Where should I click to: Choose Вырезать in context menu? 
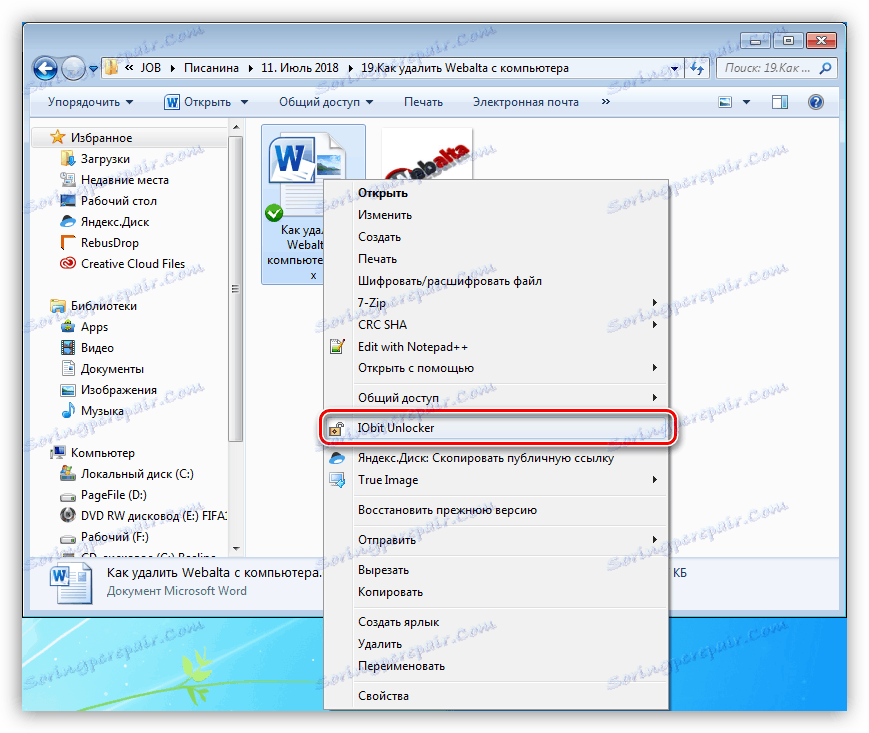click(x=497, y=570)
